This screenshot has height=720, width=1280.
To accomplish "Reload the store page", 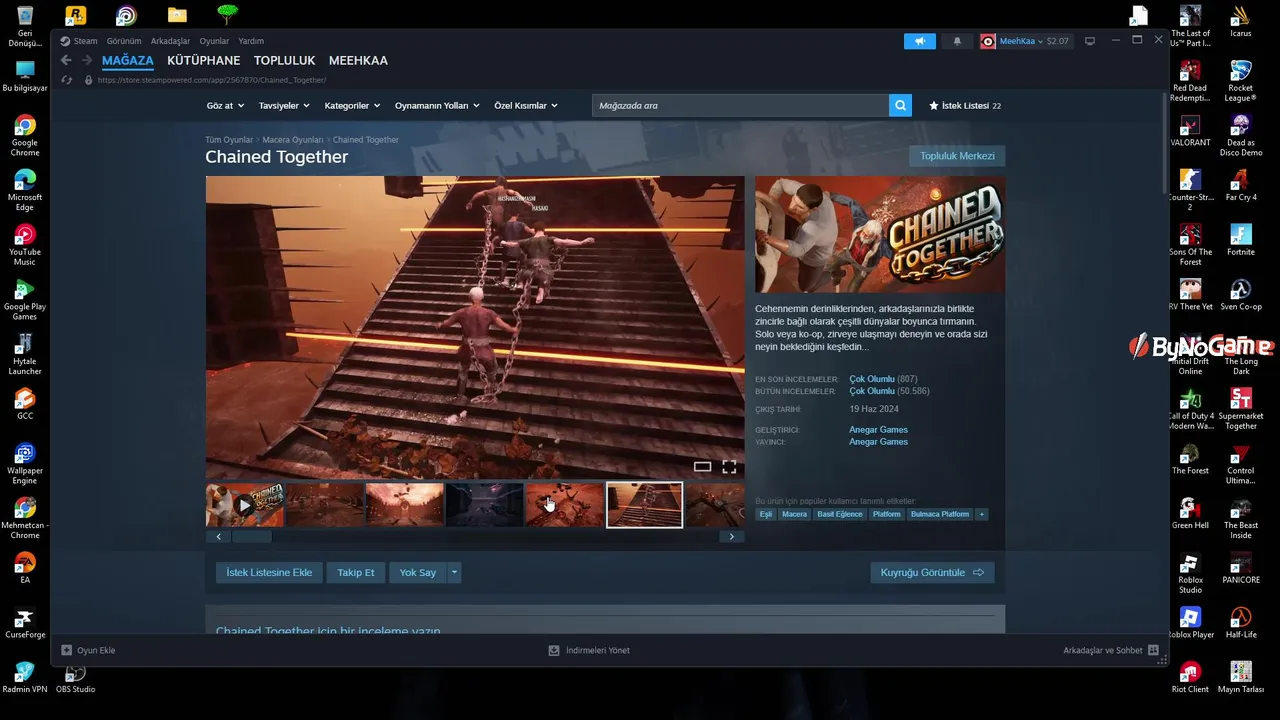I will 67,80.
